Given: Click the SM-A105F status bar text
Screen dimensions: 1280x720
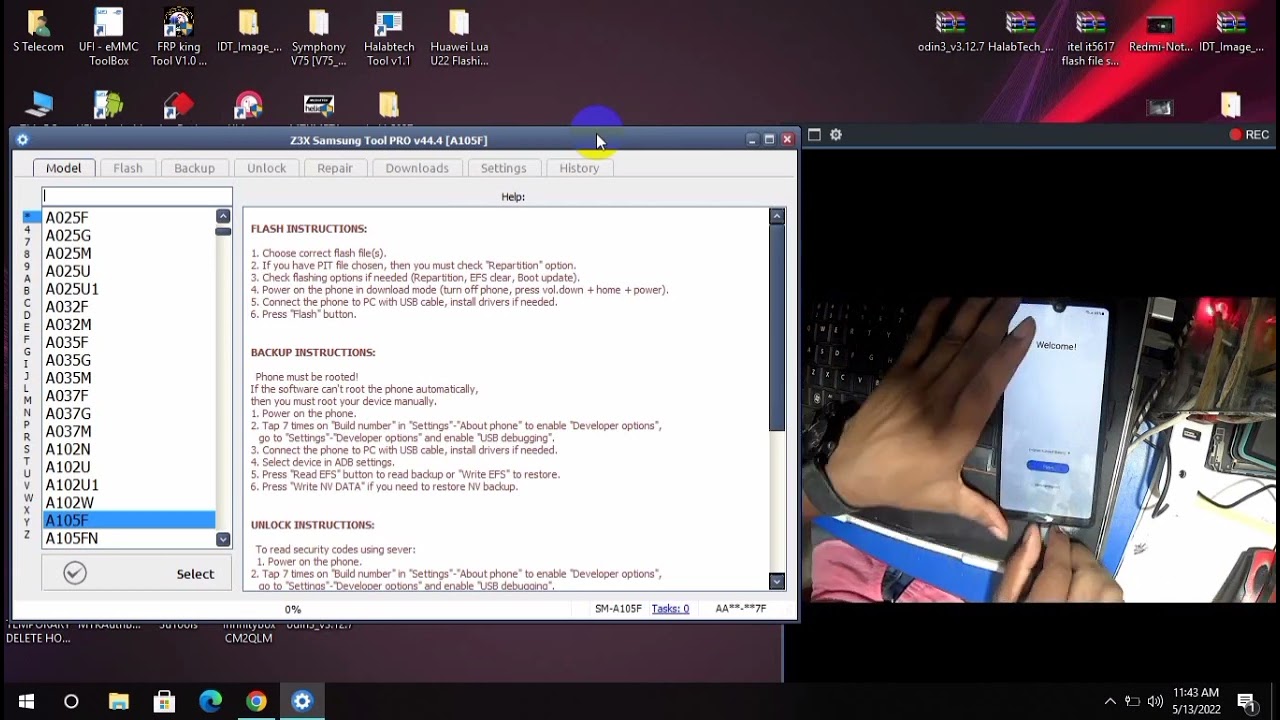Looking at the screenshot, I should coord(618,608).
